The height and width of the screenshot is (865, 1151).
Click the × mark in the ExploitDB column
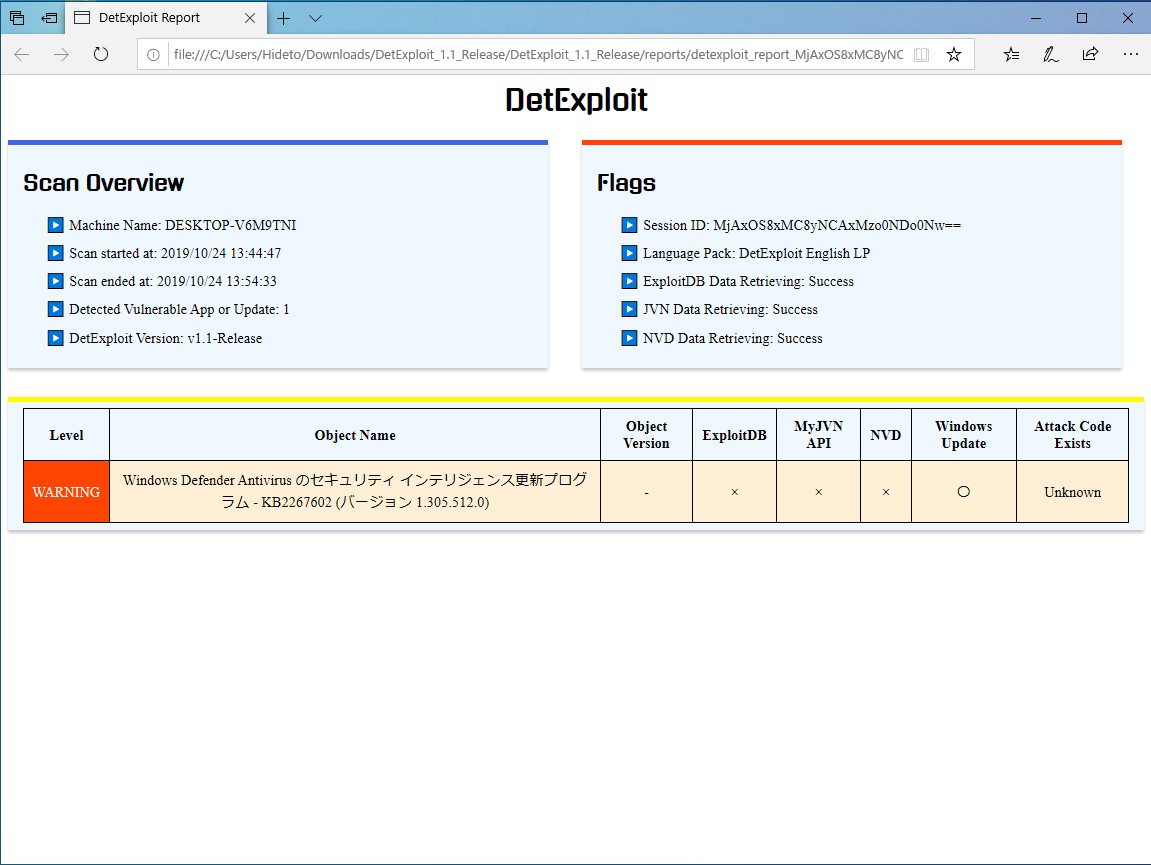tap(734, 492)
